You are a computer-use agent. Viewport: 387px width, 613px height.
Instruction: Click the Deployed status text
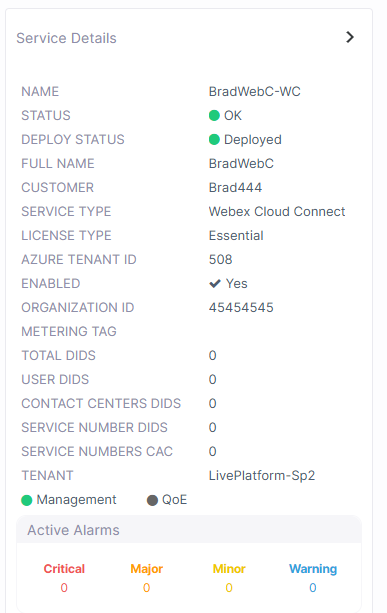pos(253,140)
